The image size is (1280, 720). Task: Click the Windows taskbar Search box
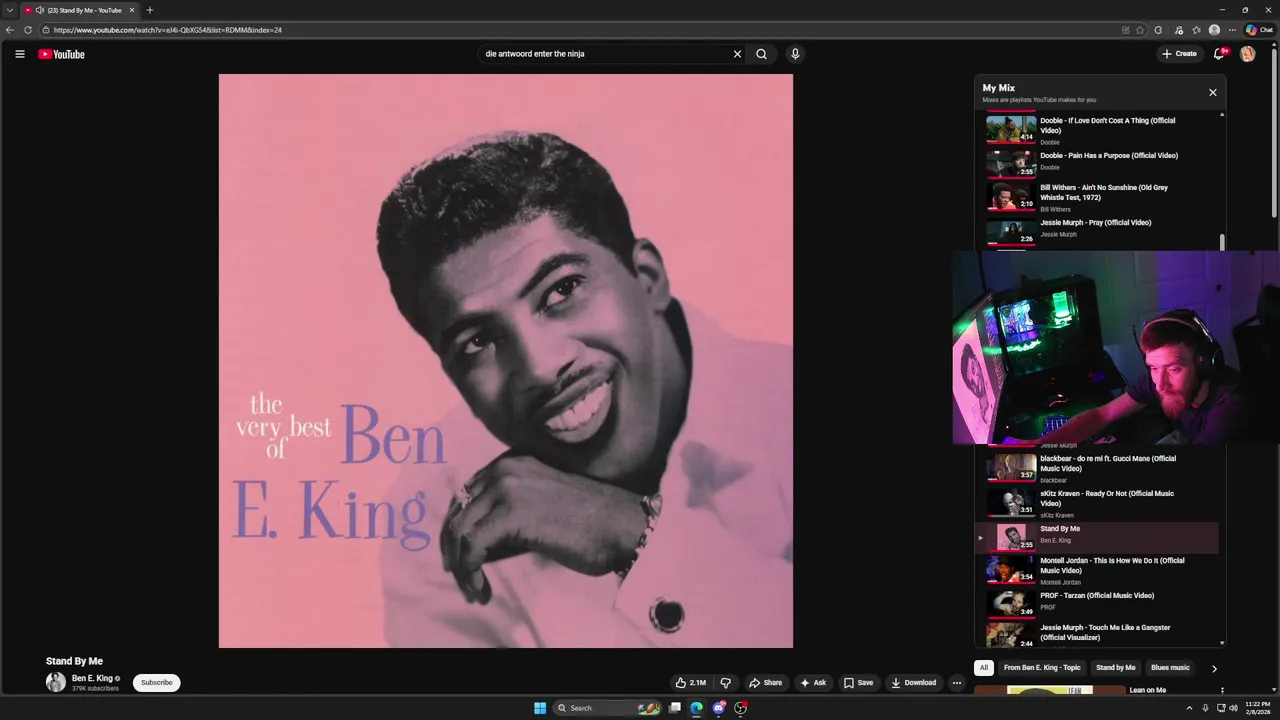tap(607, 708)
